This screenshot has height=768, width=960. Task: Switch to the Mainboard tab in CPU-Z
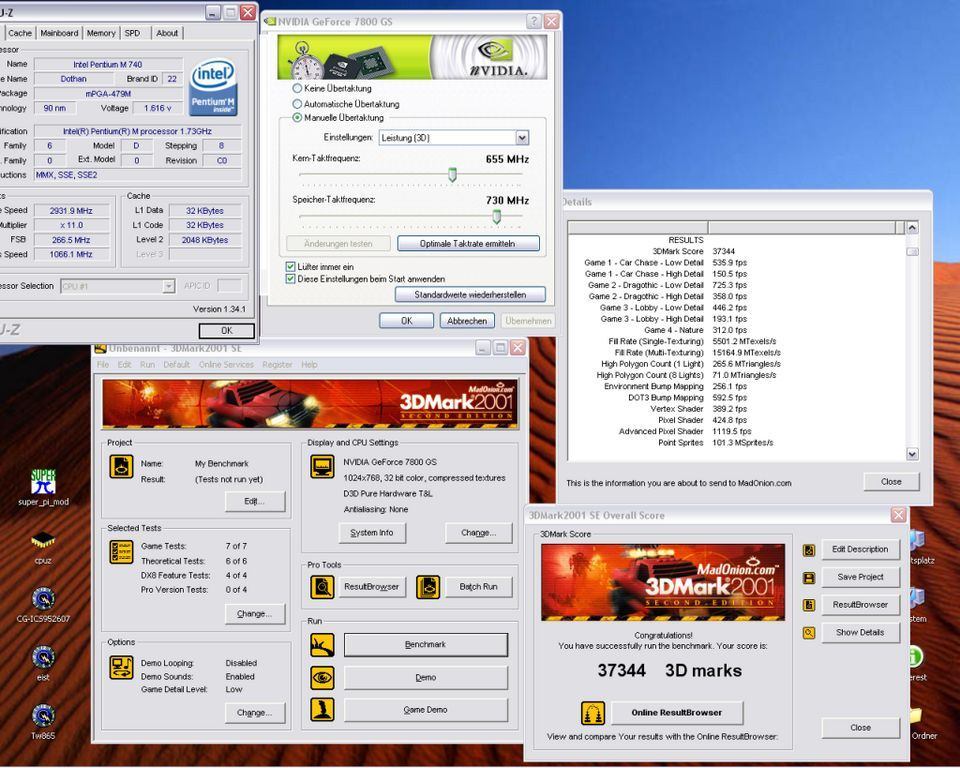point(59,33)
